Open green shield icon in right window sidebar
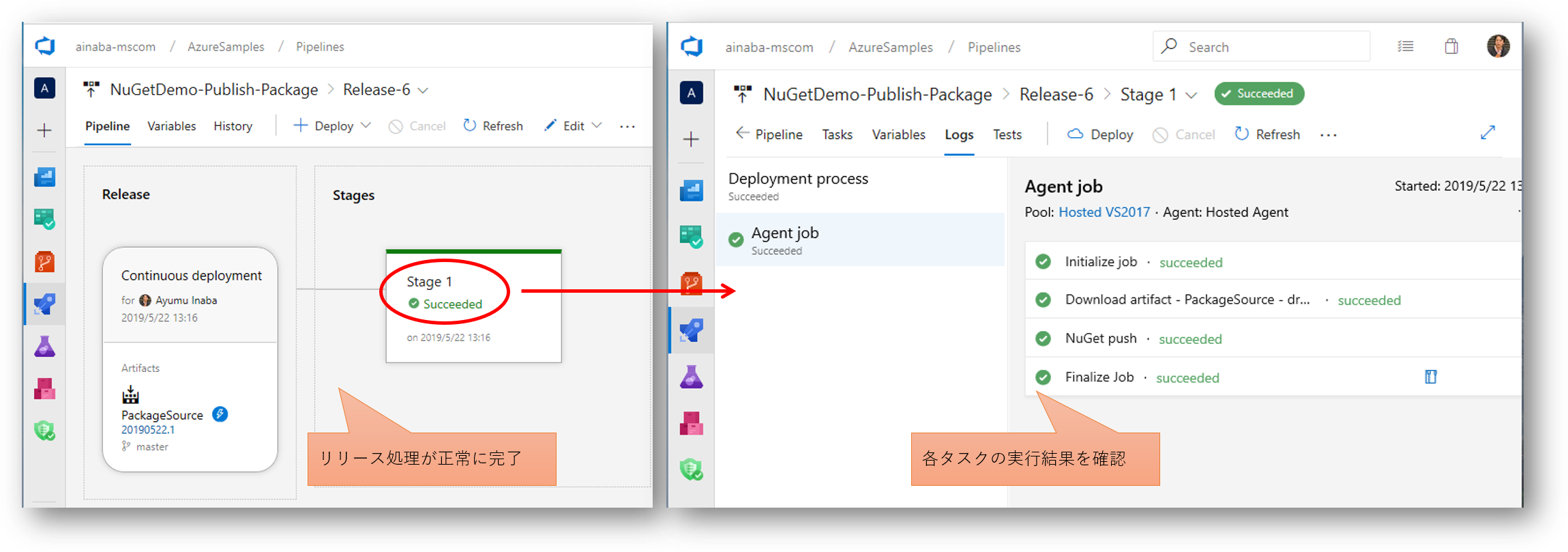 click(x=692, y=469)
